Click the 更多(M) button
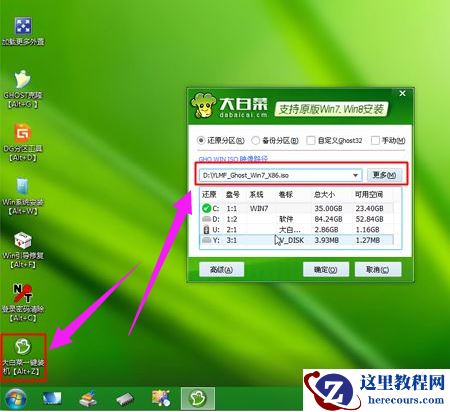 (384, 175)
